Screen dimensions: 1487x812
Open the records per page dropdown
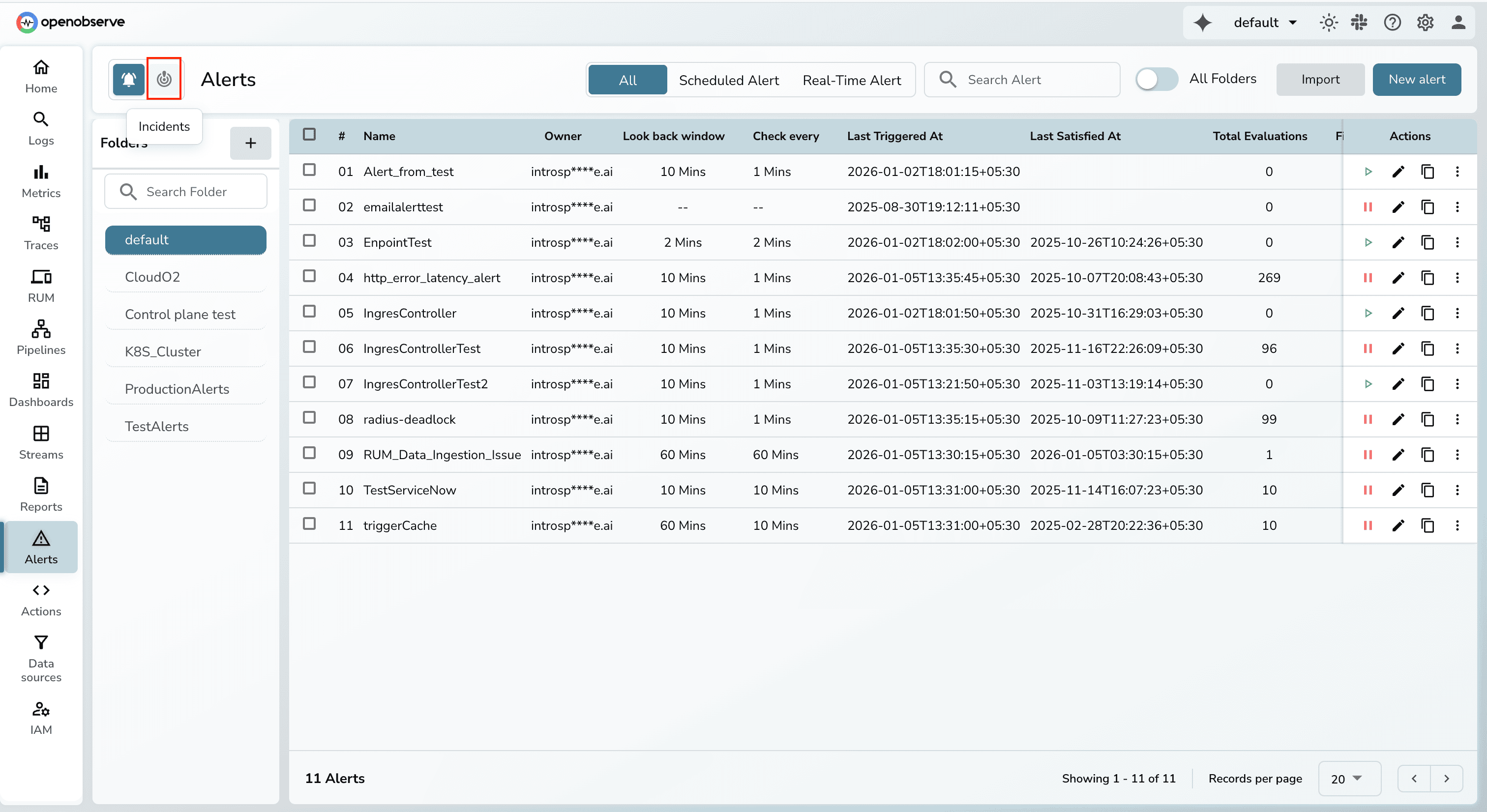click(1349, 778)
